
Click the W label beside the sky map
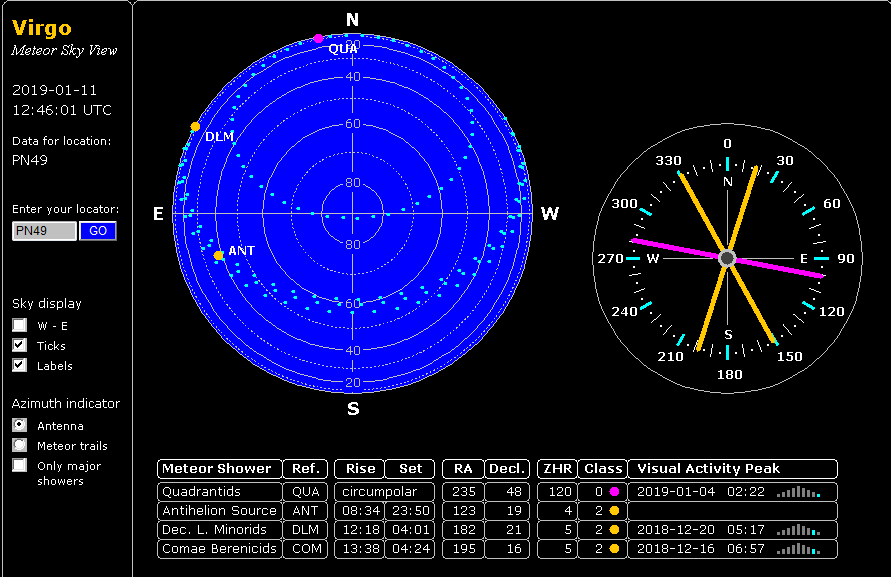(549, 214)
